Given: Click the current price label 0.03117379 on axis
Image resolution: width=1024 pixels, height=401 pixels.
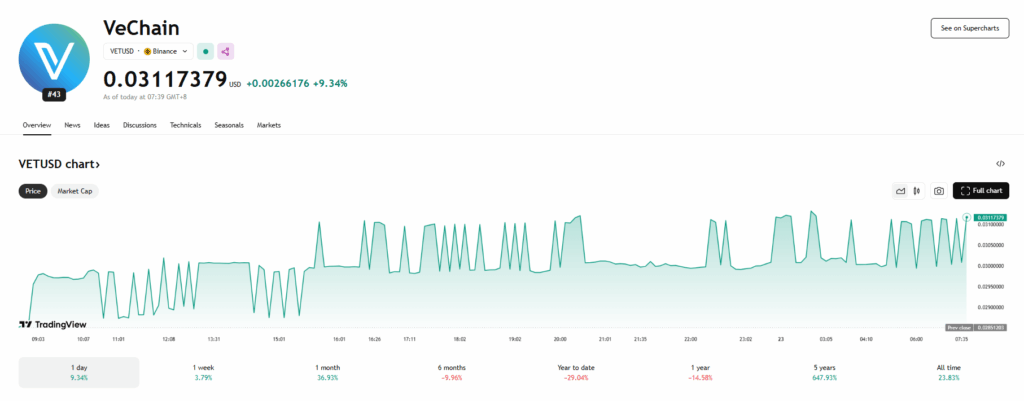Looking at the screenshot, I should (x=990, y=217).
